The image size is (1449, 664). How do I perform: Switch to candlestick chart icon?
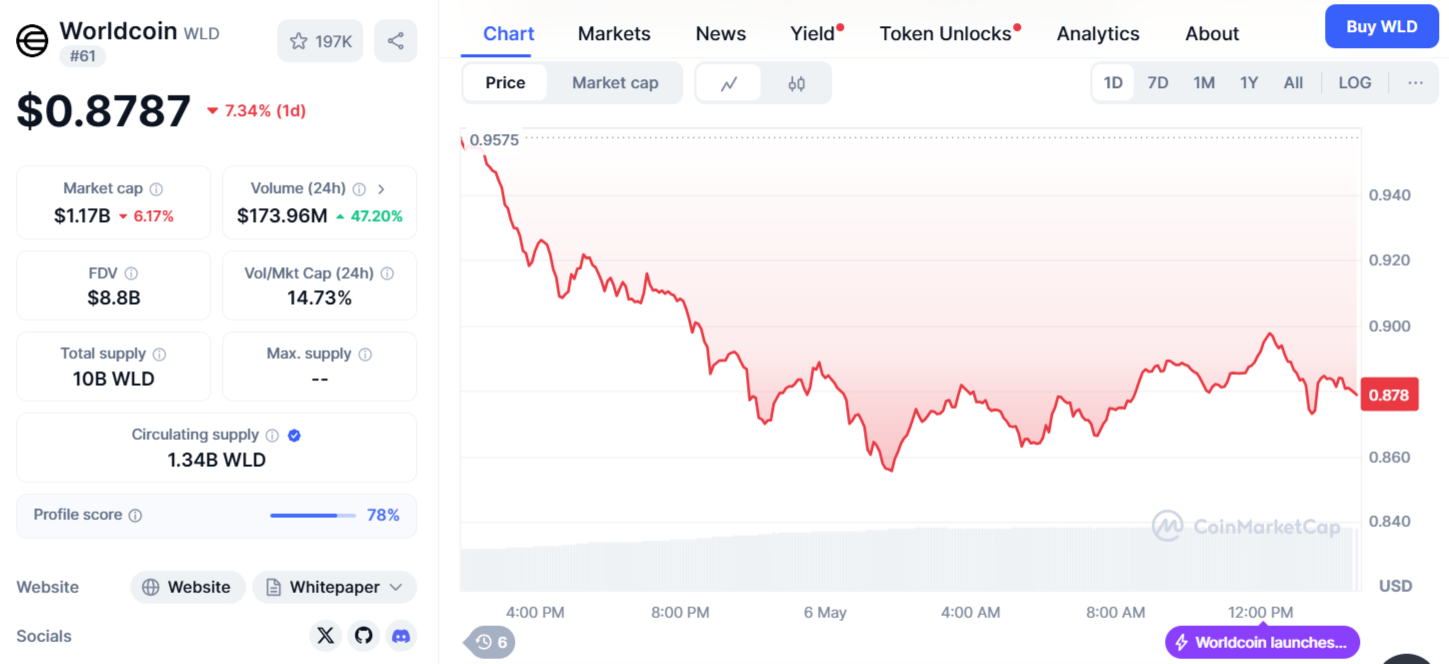coord(796,83)
